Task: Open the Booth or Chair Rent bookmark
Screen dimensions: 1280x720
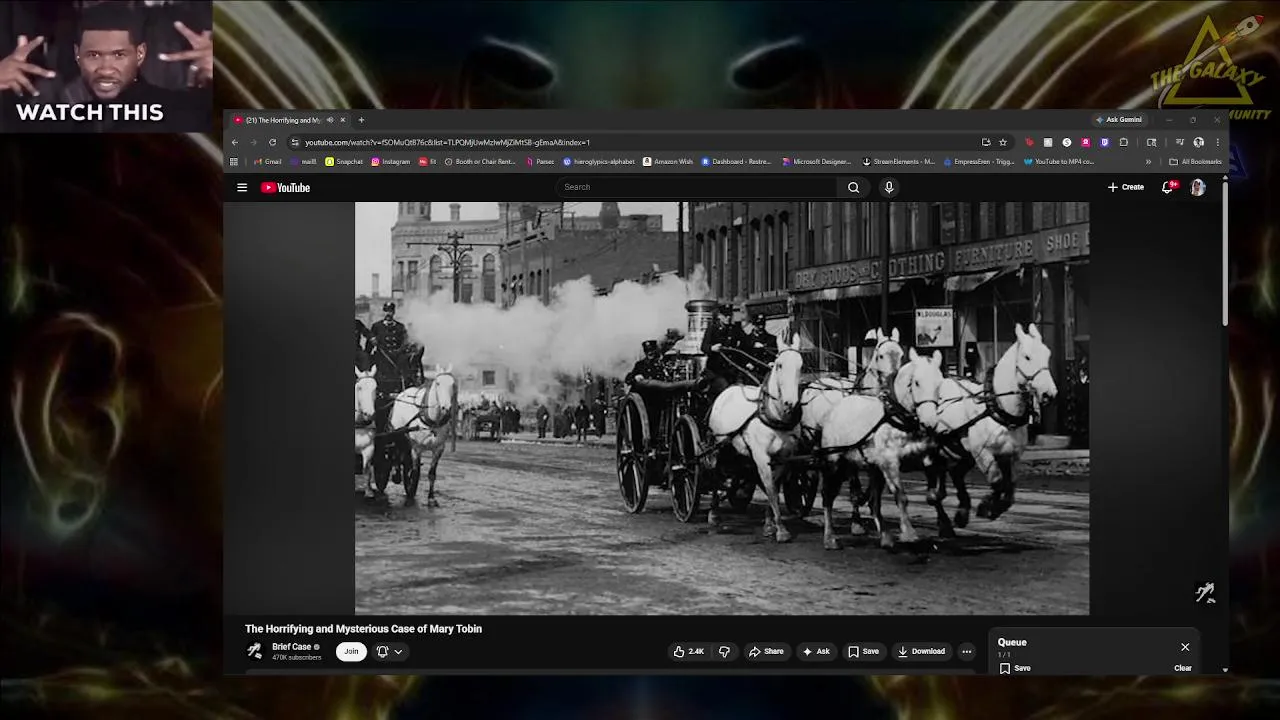Action: (x=480, y=161)
